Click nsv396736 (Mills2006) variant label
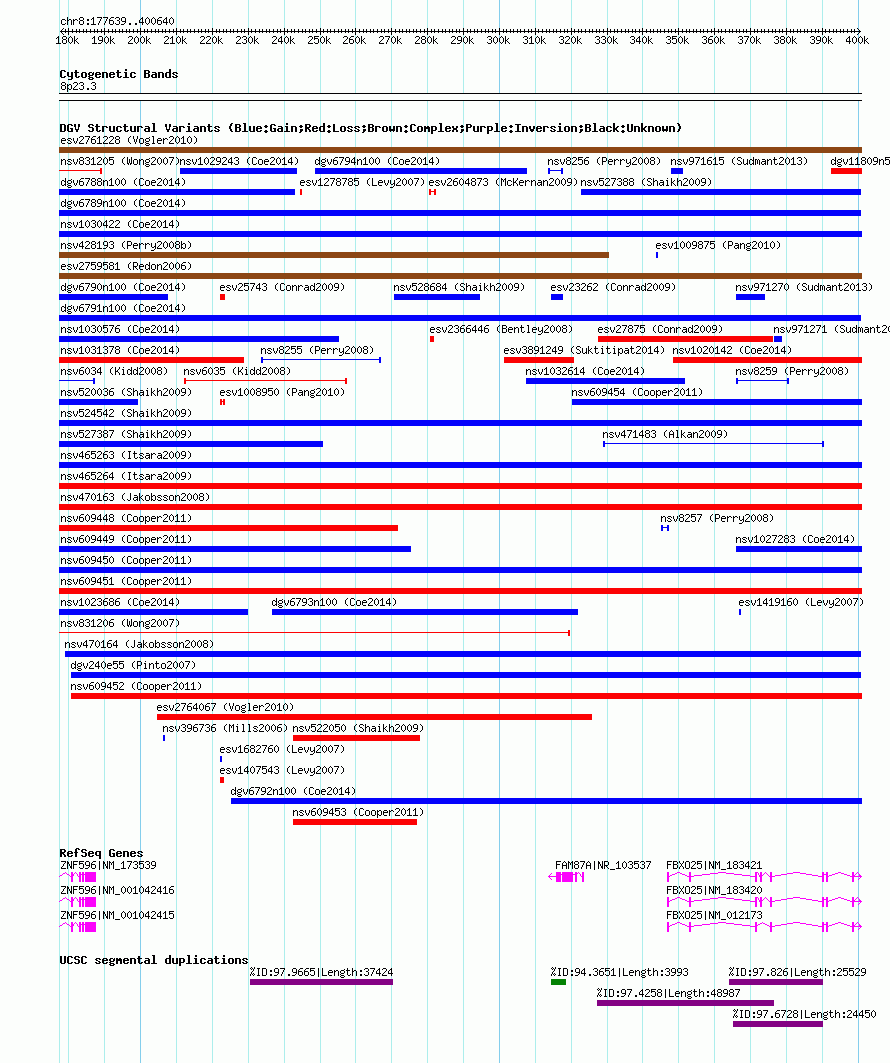The width and height of the screenshot is (890, 1063). pos(225,729)
